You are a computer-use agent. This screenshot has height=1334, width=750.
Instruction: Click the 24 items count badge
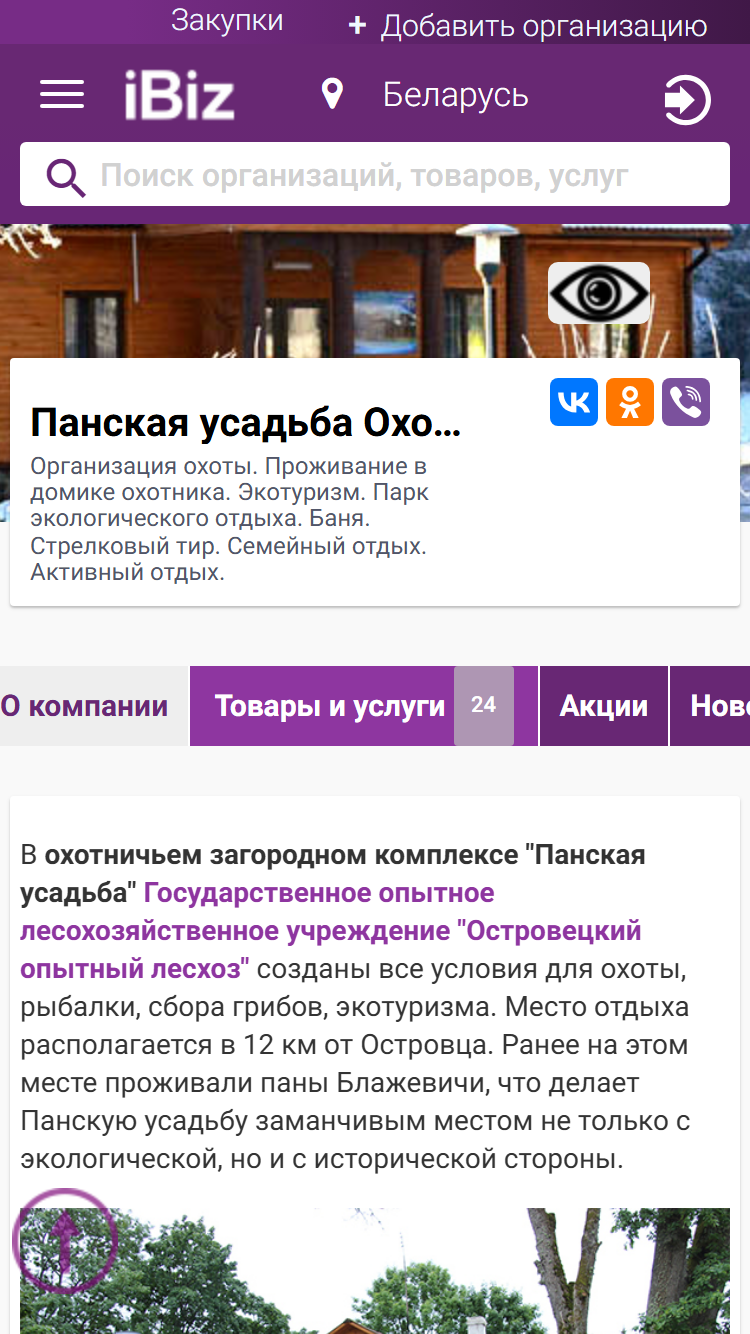coord(484,706)
